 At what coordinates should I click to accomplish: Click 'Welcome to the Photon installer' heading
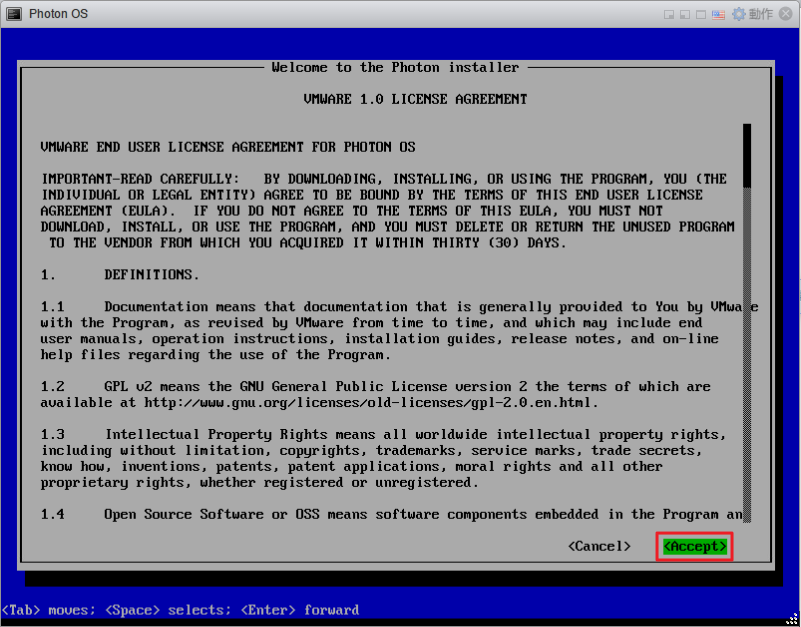[395, 67]
